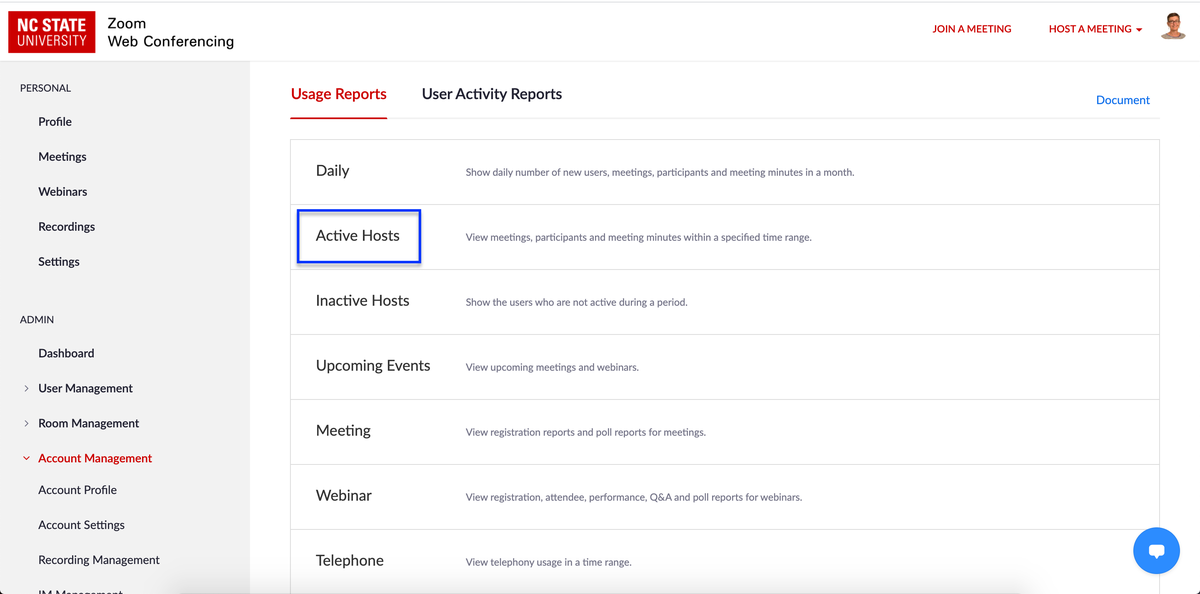Open the Webinar report

tap(345, 496)
